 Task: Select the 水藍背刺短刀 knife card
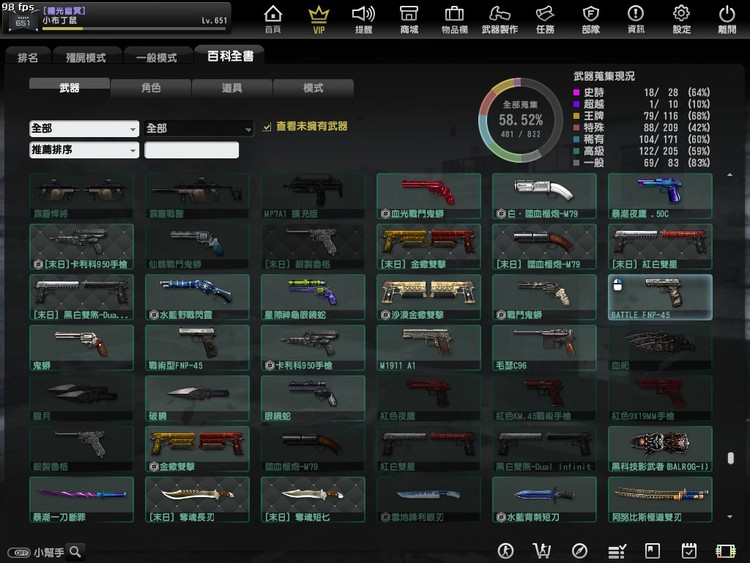coord(544,499)
